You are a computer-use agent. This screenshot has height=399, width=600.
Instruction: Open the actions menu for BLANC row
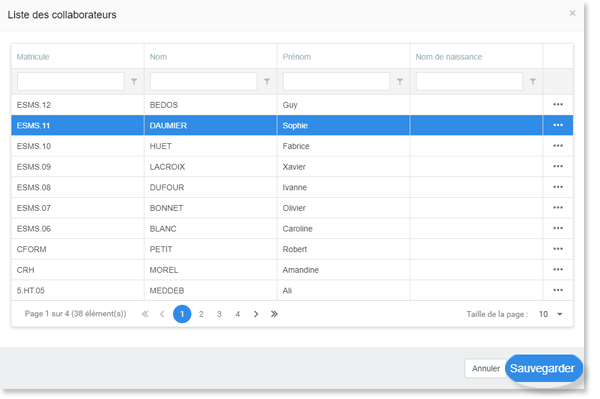558,228
